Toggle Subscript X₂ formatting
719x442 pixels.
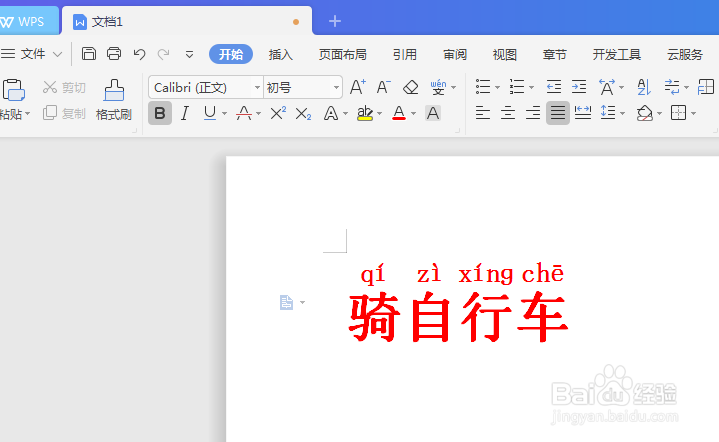click(x=303, y=113)
